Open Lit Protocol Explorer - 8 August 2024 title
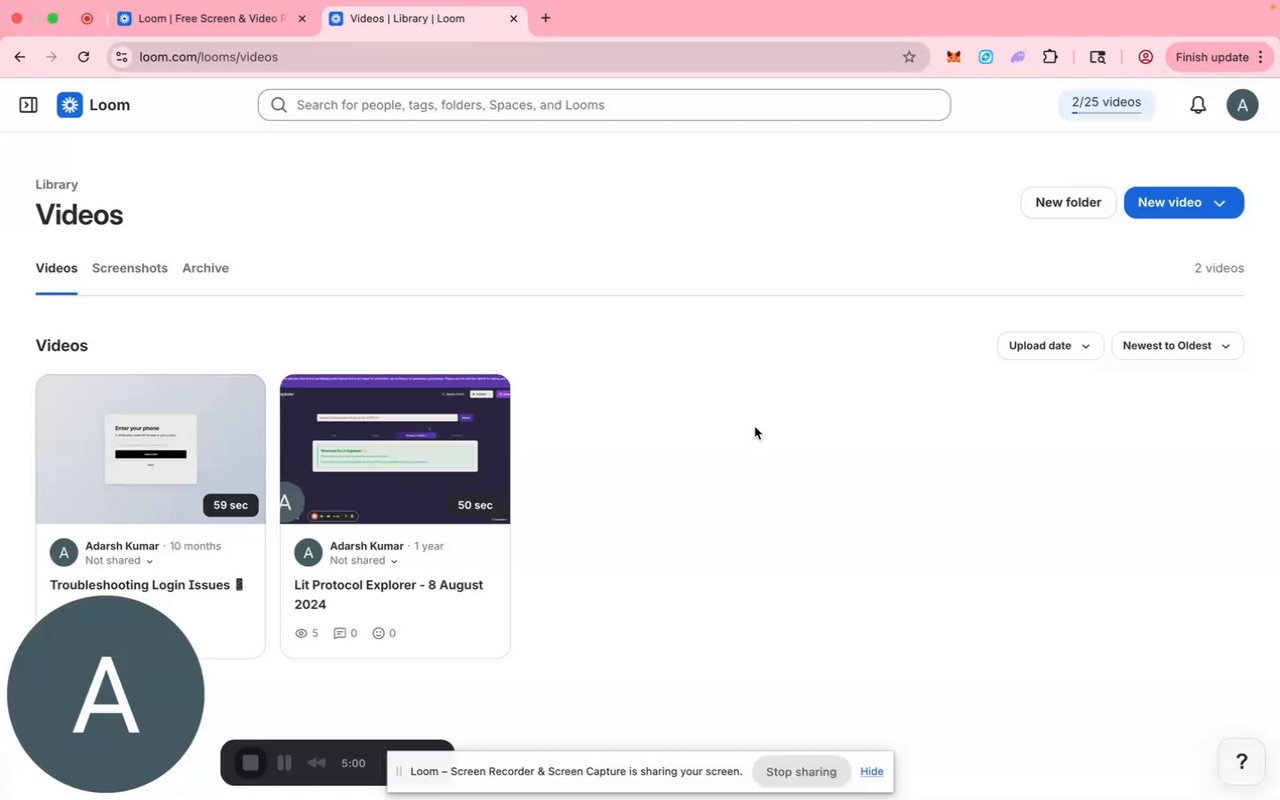Image resolution: width=1280 pixels, height=800 pixels. point(388,595)
